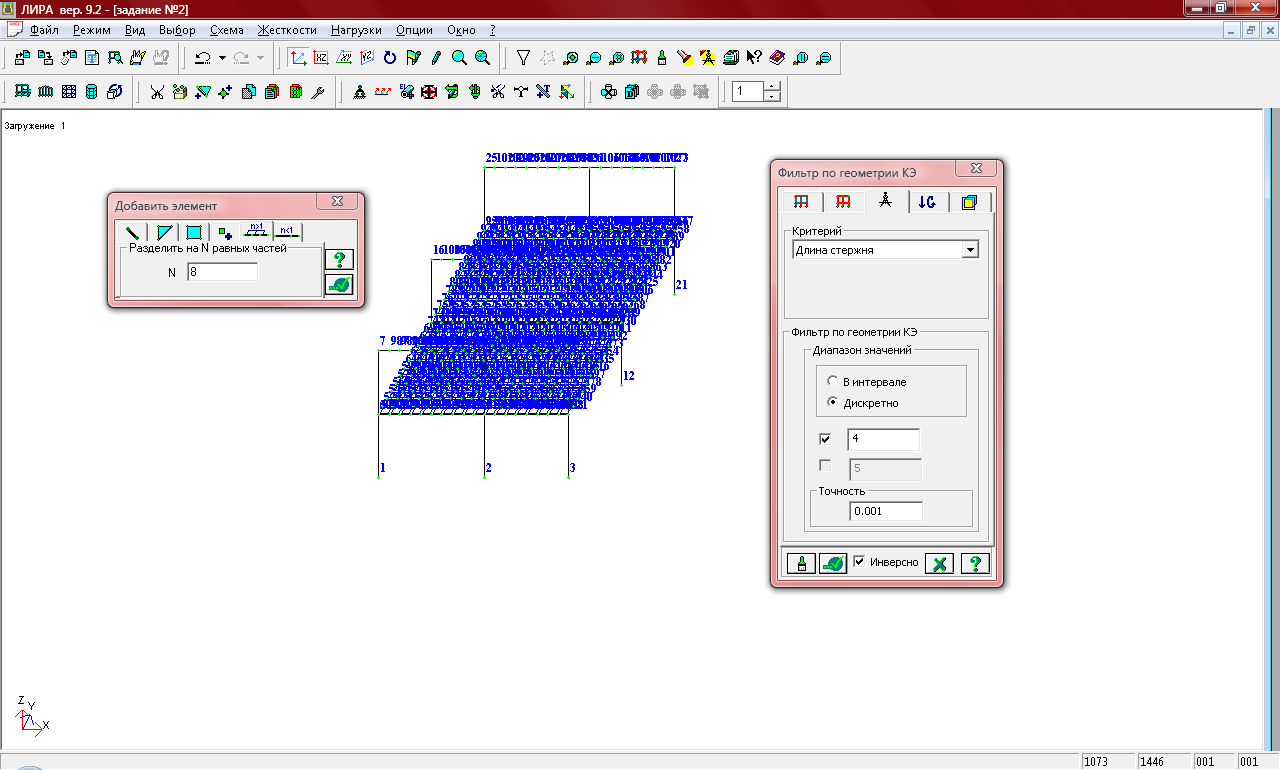The image size is (1280, 770).
Task: Toggle the Инверсно checkbox
Action: click(x=859, y=562)
